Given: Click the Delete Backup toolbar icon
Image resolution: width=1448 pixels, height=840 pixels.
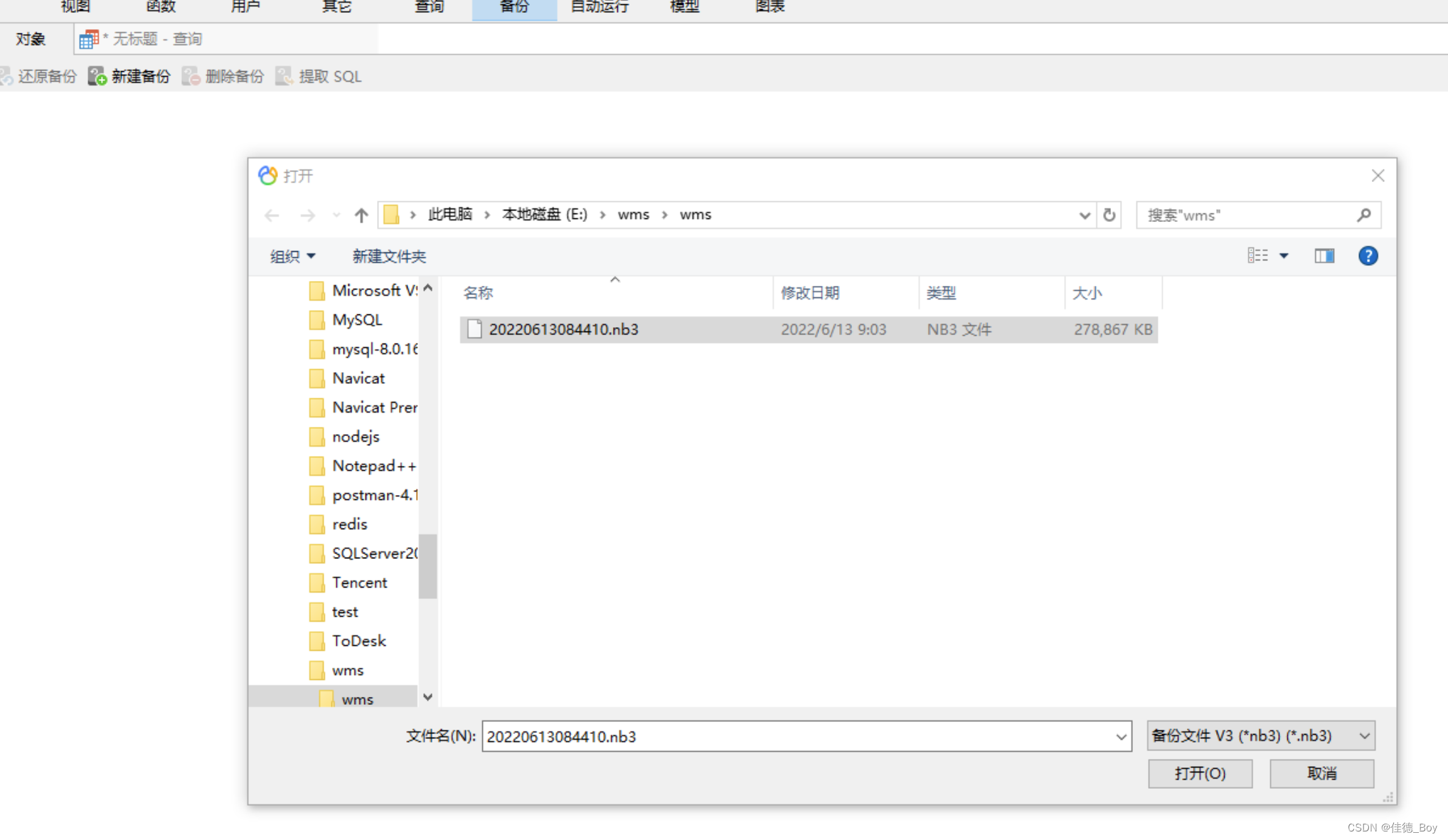Looking at the screenshot, I should click(x=191, y=76).
